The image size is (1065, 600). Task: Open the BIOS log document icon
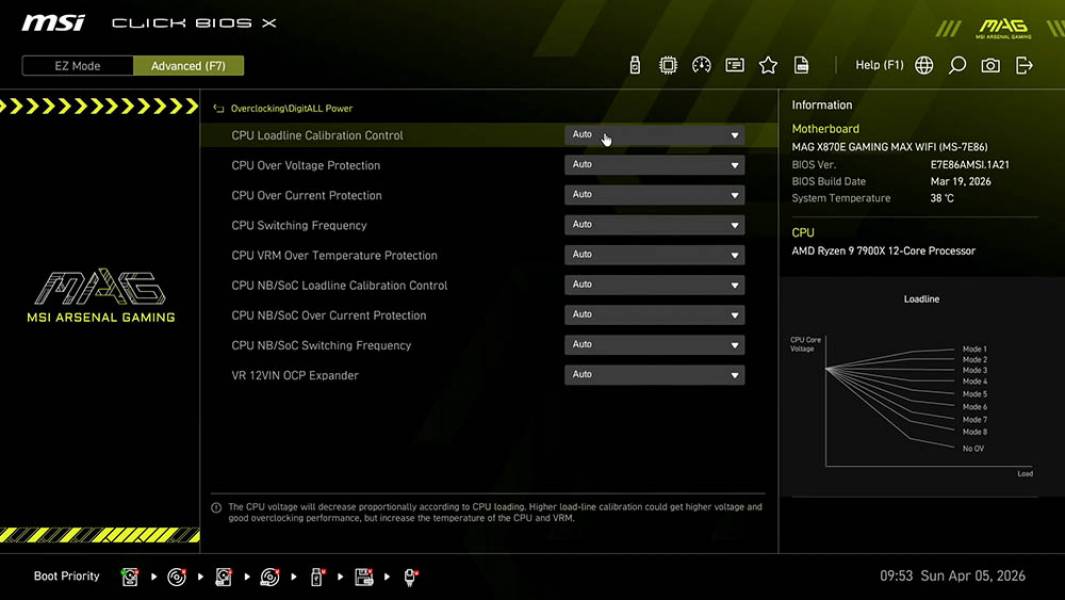(802, 64)
